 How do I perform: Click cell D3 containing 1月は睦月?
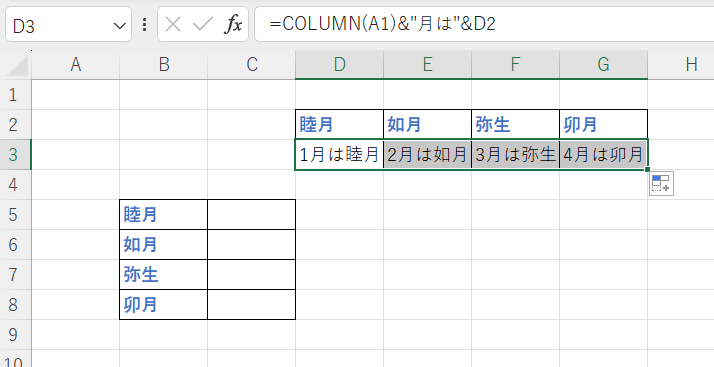tap(339, 155)
